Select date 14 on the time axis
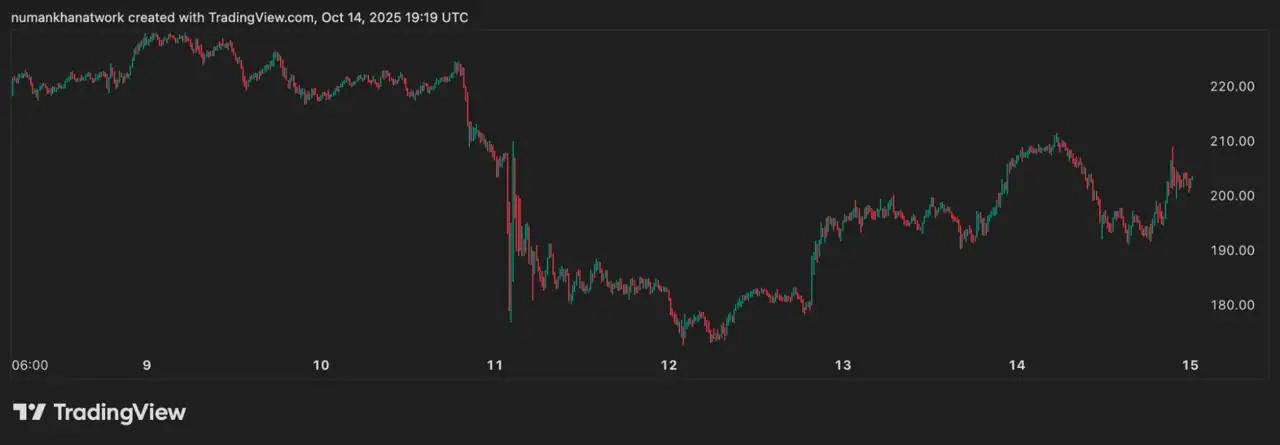The height and width of the screenshot is (445, 1280). (1017, 365)
